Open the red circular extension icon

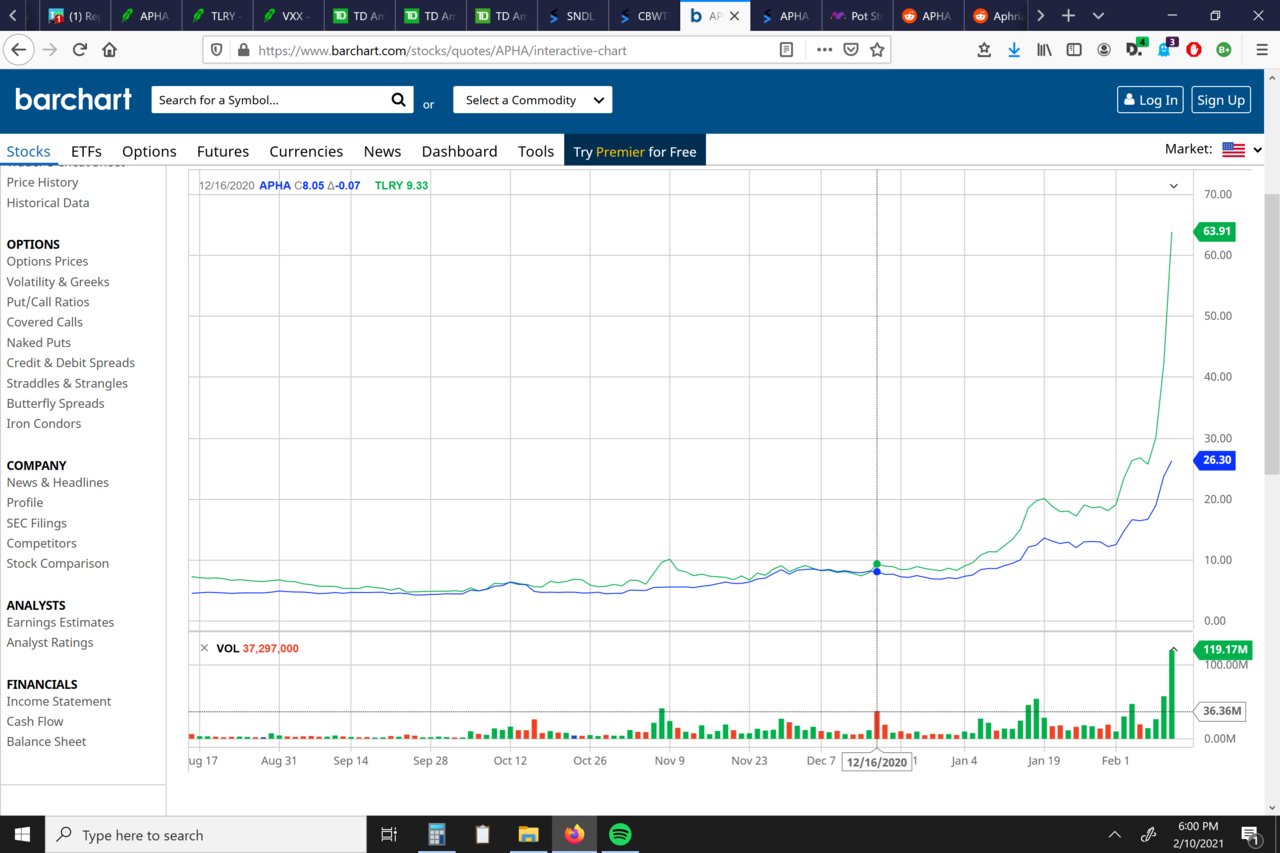pos(1193,49)
